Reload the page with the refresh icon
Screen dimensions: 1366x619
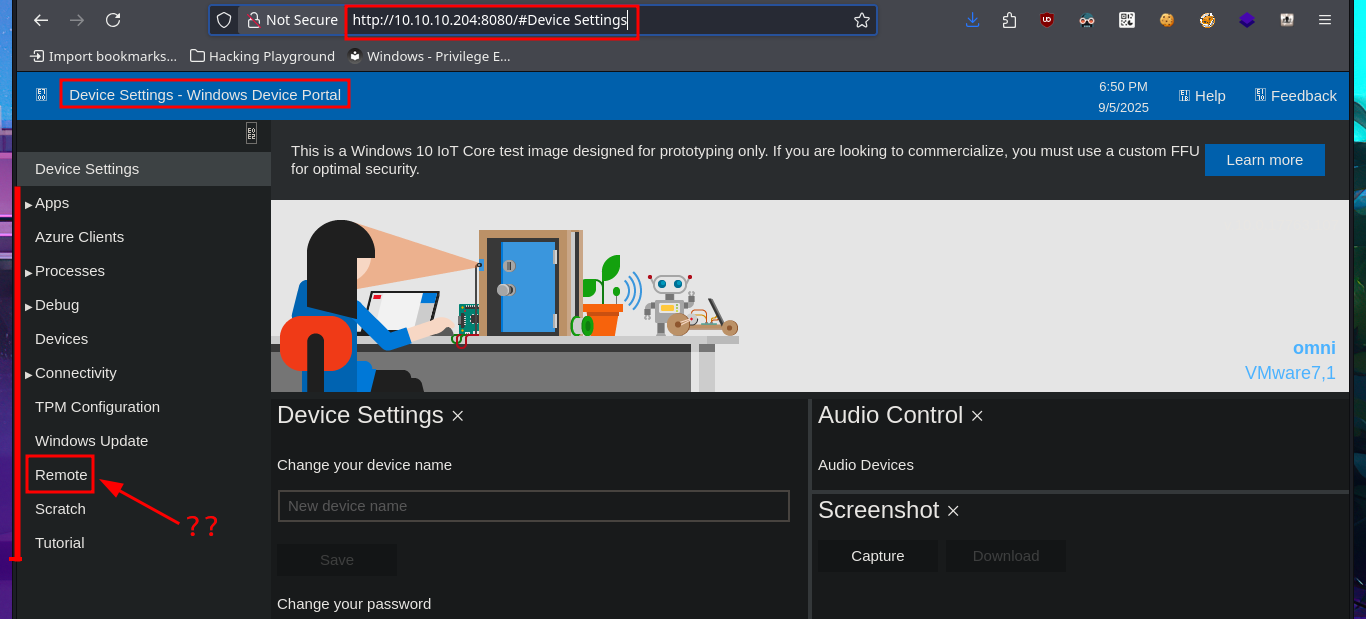point(113,20)
